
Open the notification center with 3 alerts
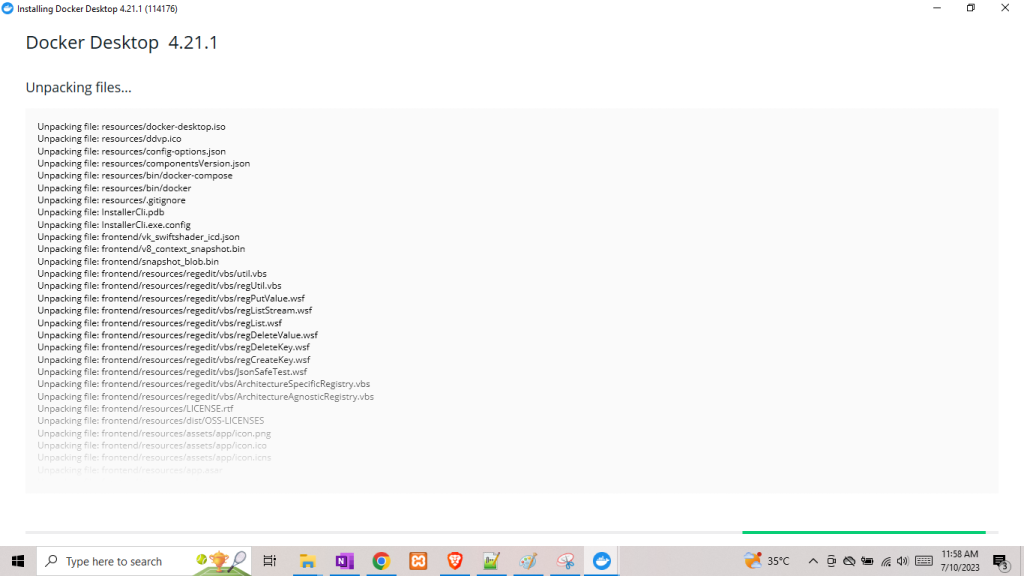(1000, 561)
